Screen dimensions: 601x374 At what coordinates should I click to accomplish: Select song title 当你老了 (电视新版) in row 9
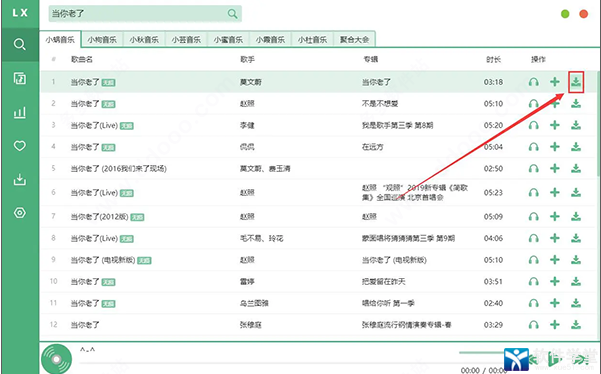click(103, 260)
